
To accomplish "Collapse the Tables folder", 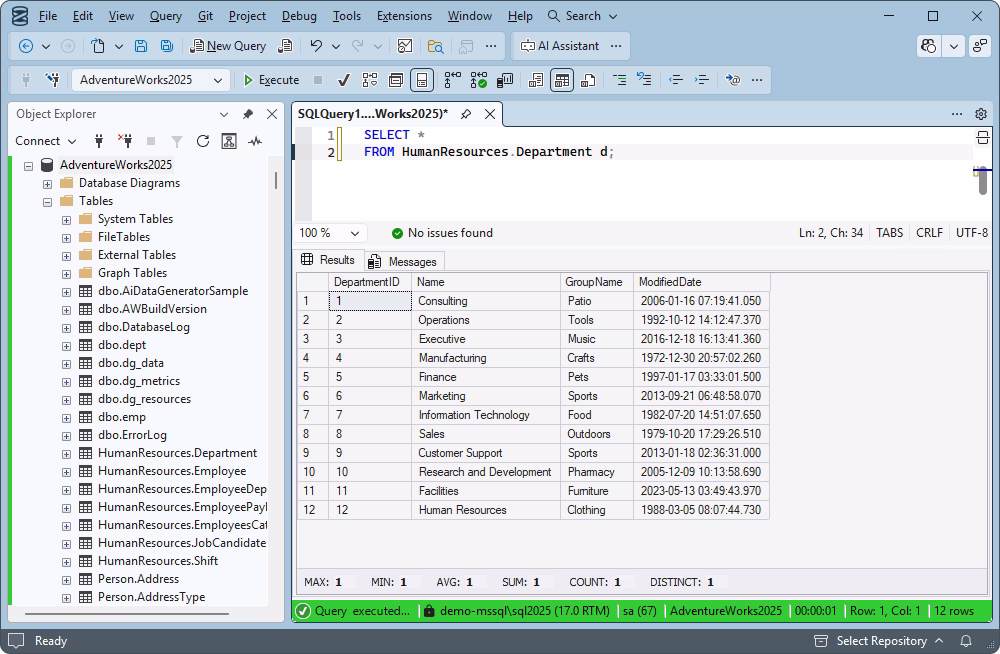I will (x=47, y=202).
